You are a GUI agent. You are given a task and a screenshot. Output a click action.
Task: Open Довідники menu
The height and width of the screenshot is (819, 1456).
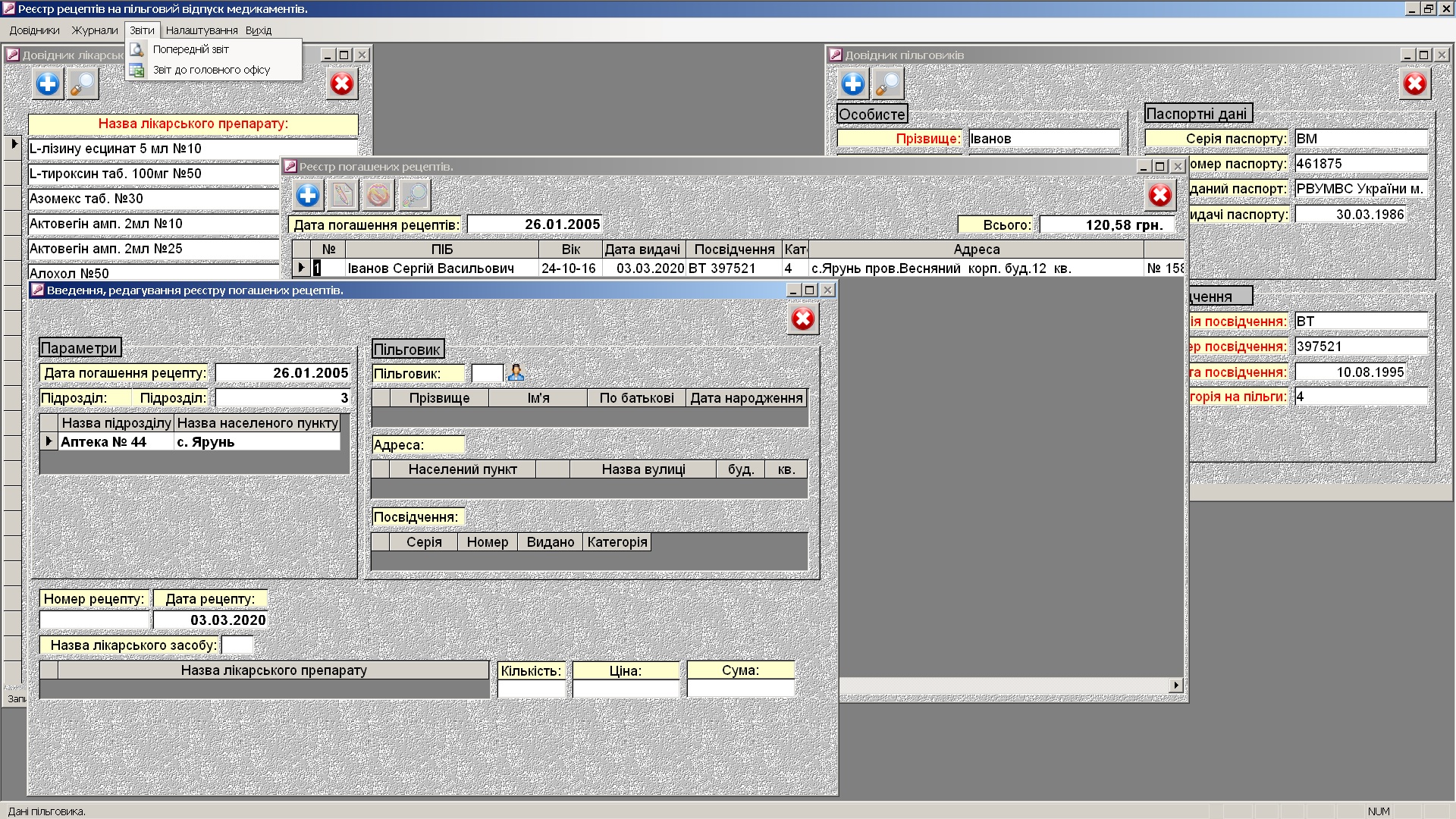(34, 30)
